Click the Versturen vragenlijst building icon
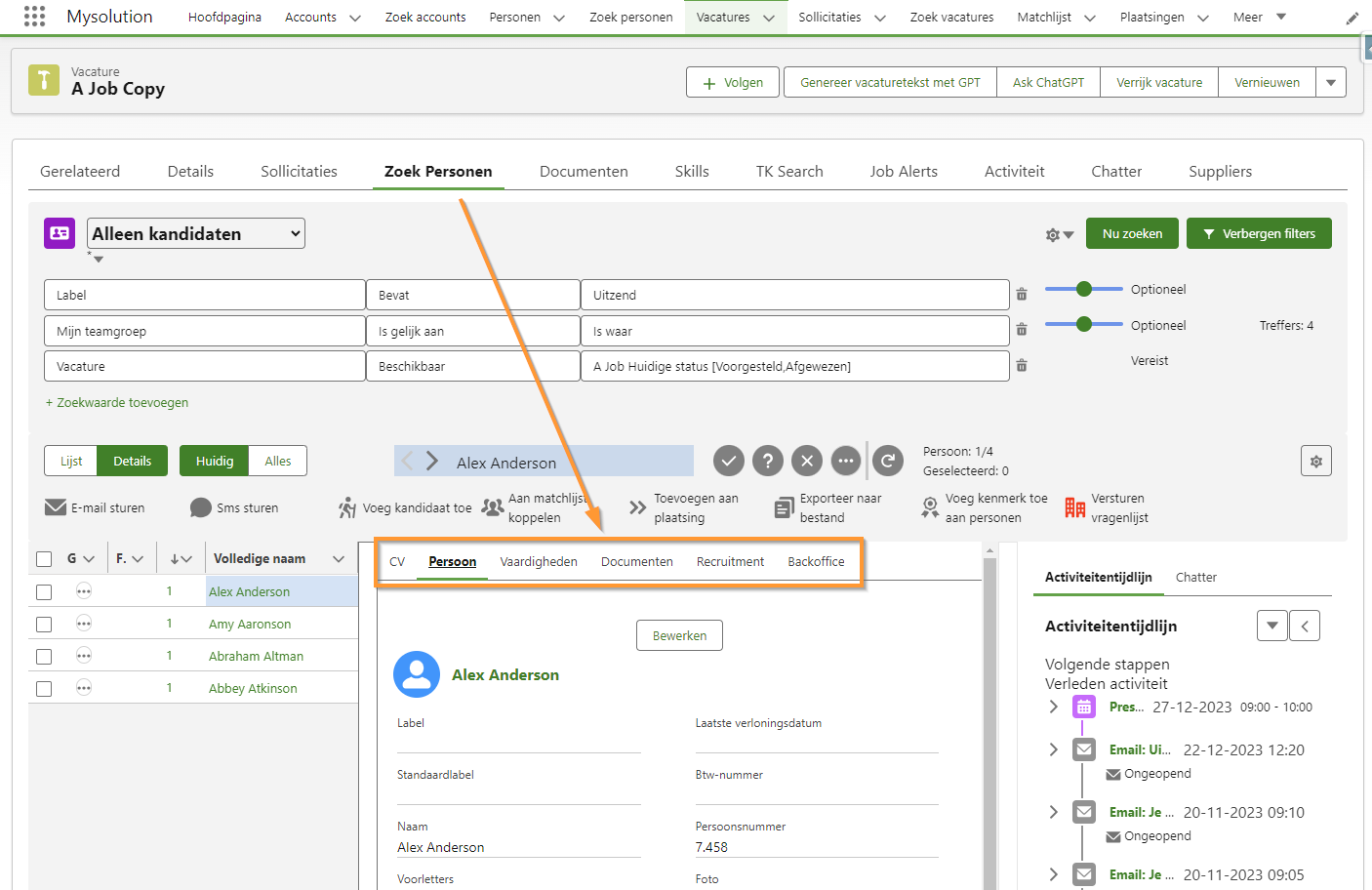The image size is (1372, 890). [x=1075, y=507]
